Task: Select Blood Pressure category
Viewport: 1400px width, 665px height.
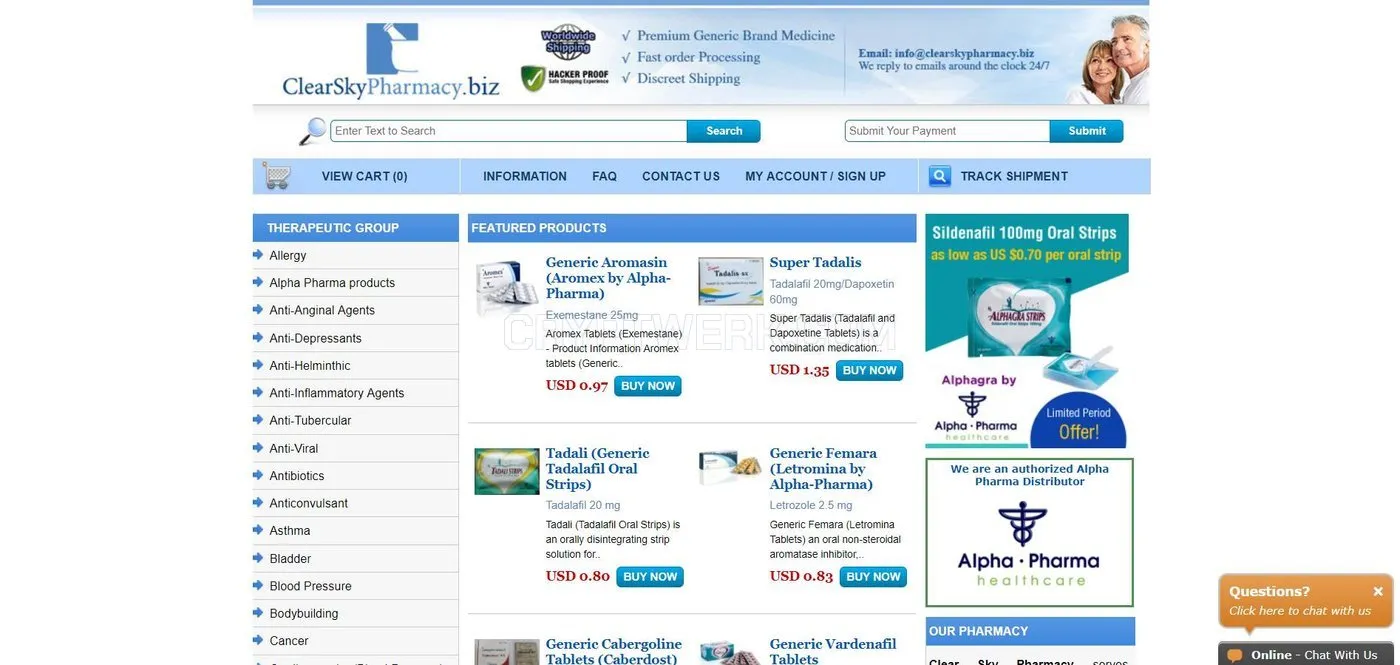Action: coord(310,586)
